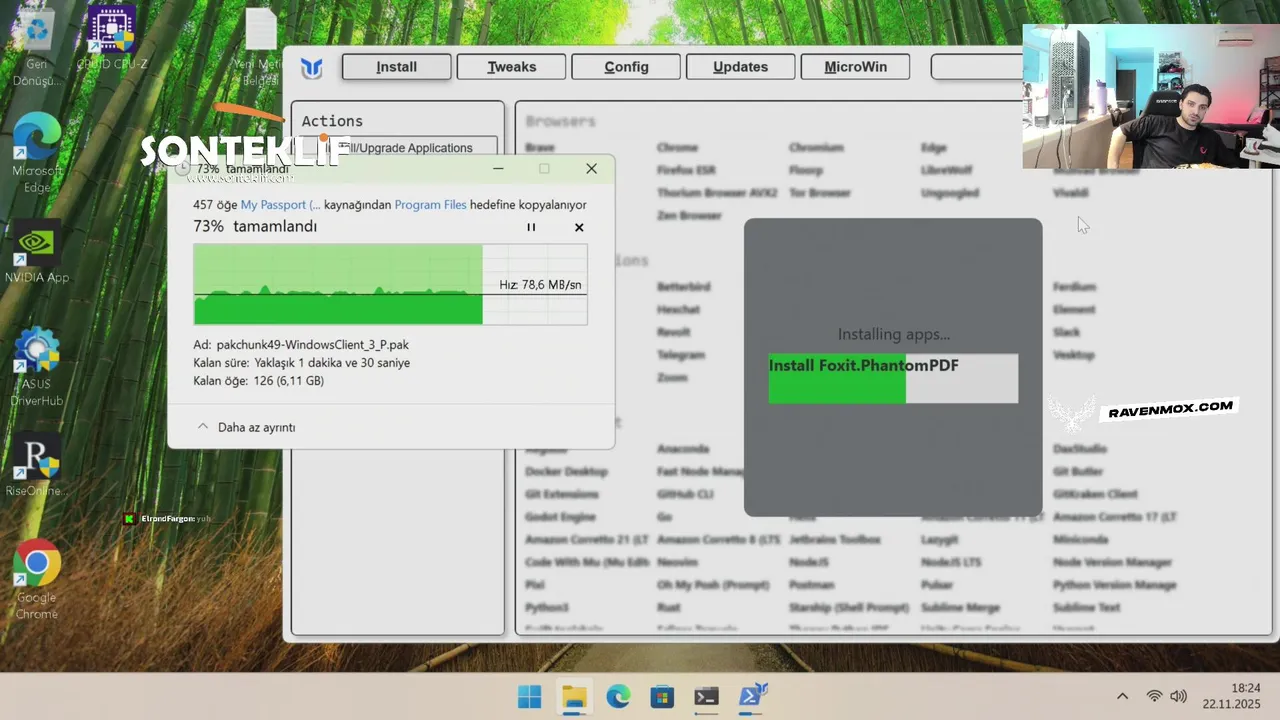This screenshot has height=720, width=1280.
Task: Select Zoom application
Action: click(672, 378)
